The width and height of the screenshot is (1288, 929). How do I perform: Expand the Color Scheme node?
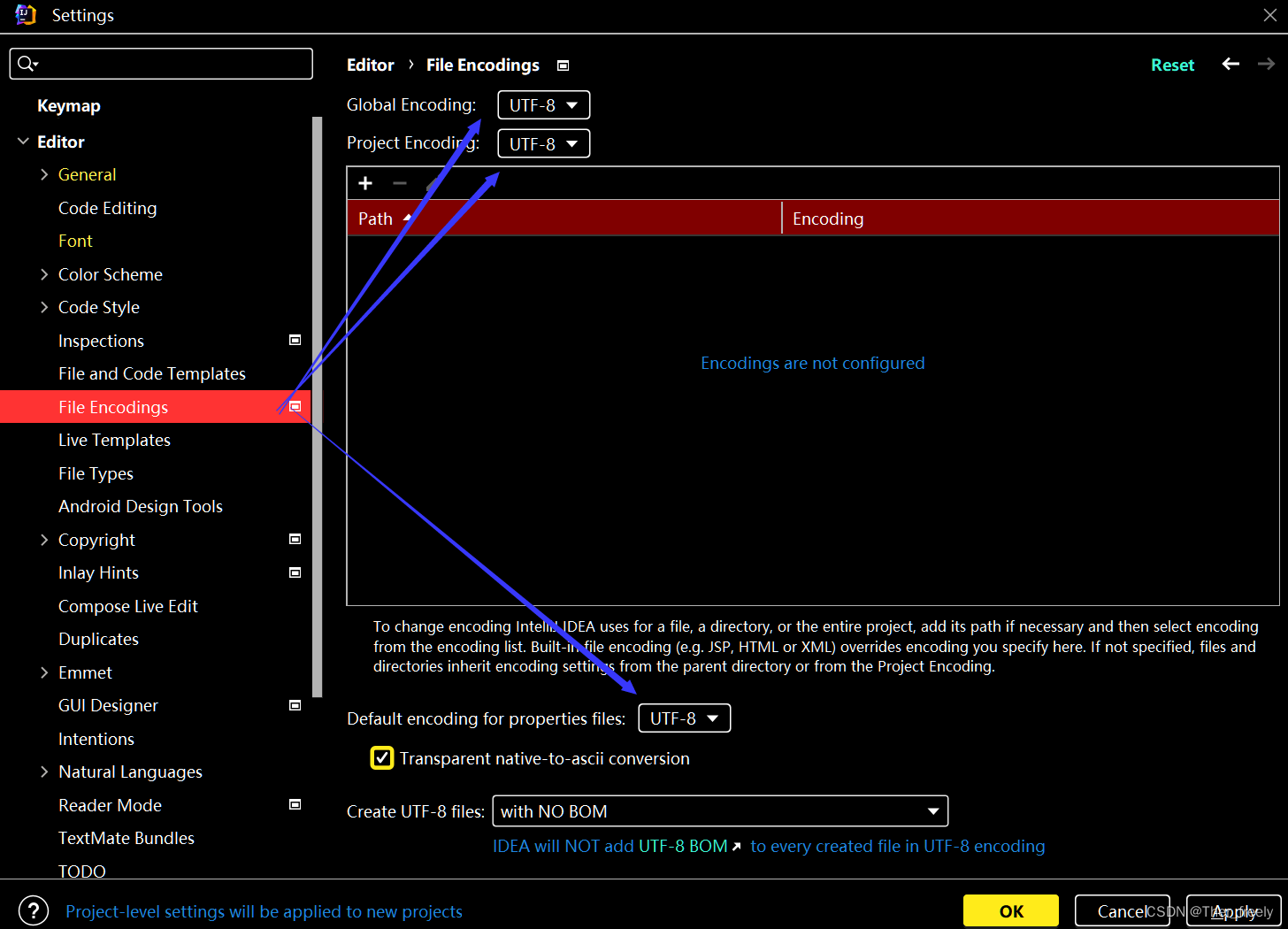pyautogui.click(x=44, y=274)
